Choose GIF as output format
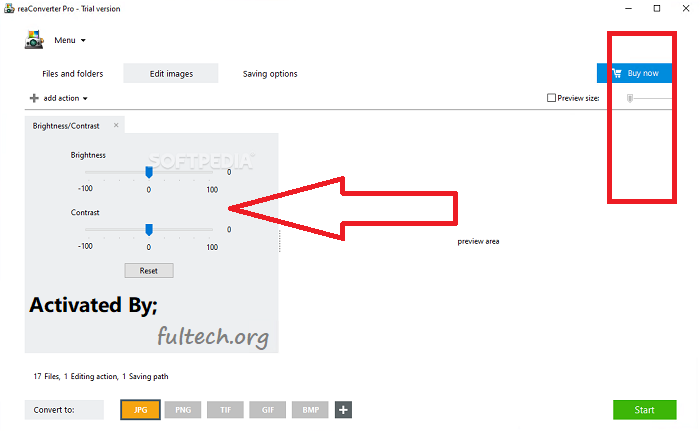700x431 pixels. click(x=268, y=410)
